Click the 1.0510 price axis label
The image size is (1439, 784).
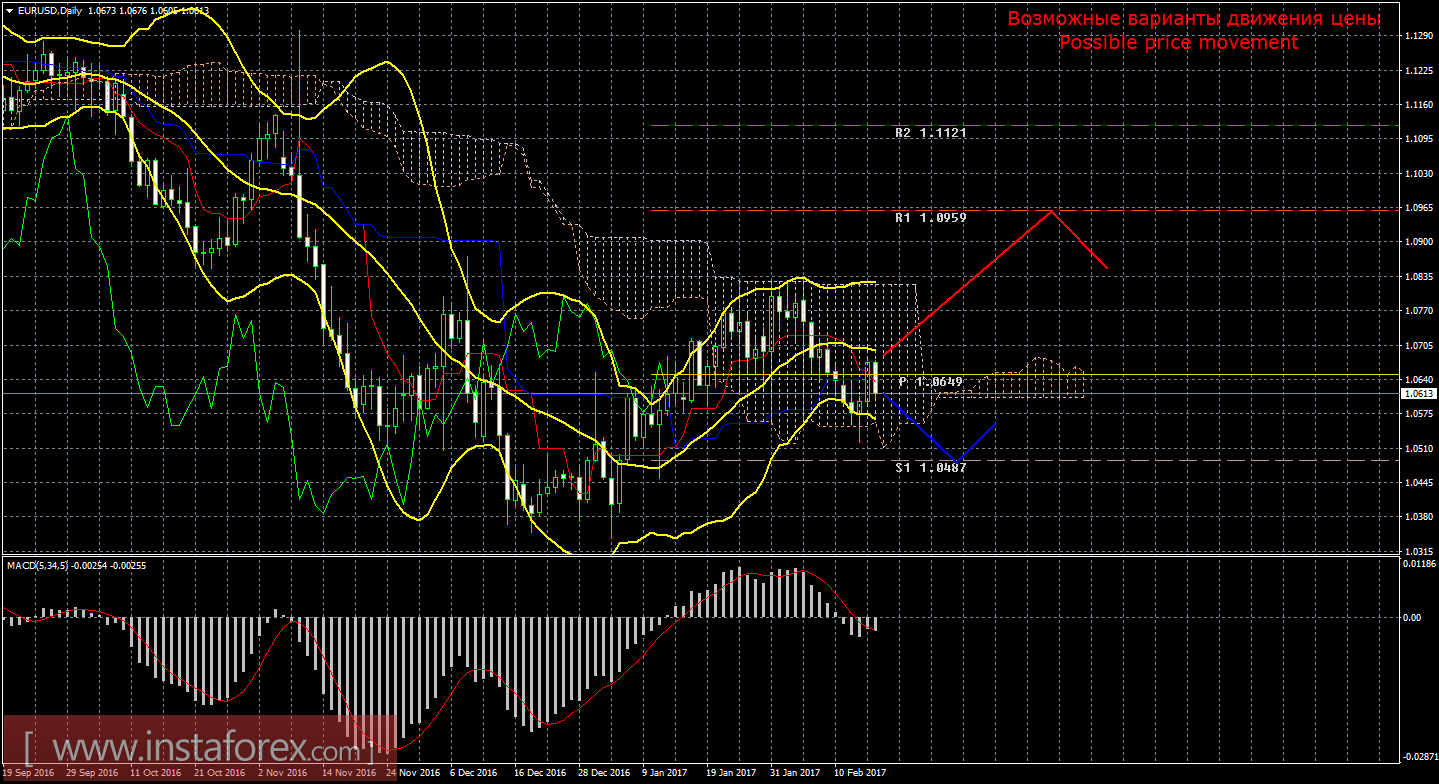point(1418,448)
